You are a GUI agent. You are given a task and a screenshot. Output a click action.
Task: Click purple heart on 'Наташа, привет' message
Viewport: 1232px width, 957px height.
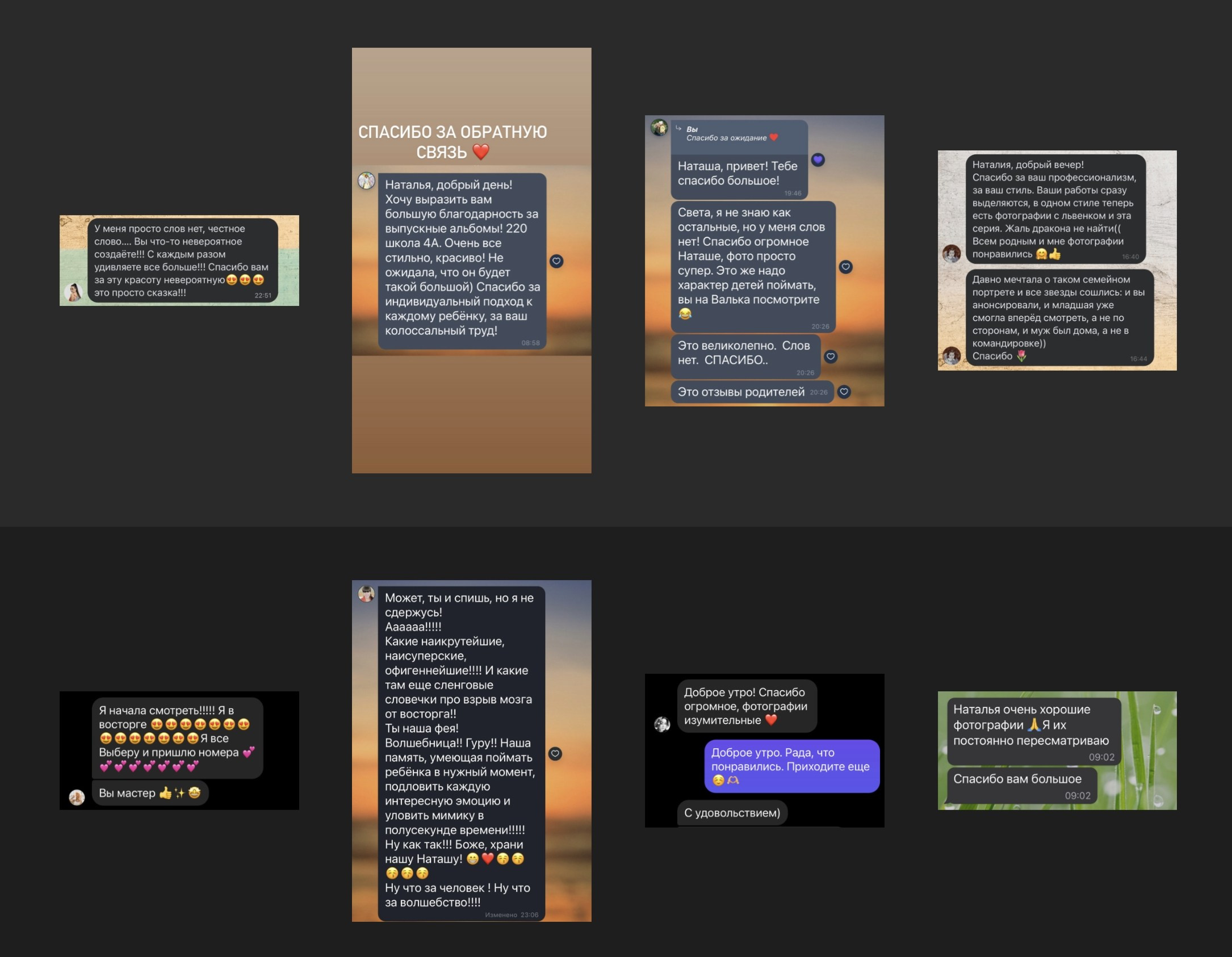click(818, 160)
